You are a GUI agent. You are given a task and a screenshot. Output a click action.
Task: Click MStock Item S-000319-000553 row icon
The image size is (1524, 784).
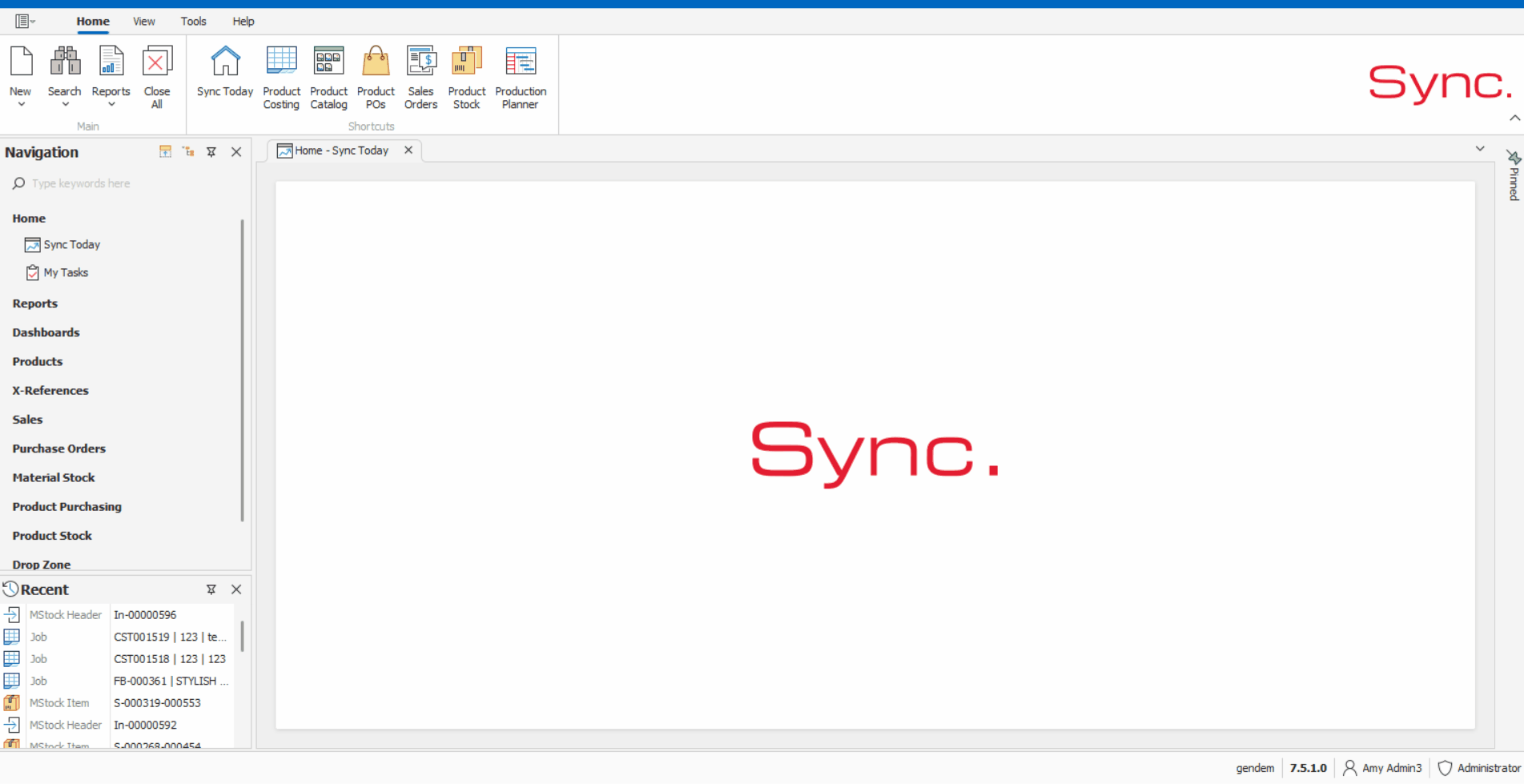point(12,703)
